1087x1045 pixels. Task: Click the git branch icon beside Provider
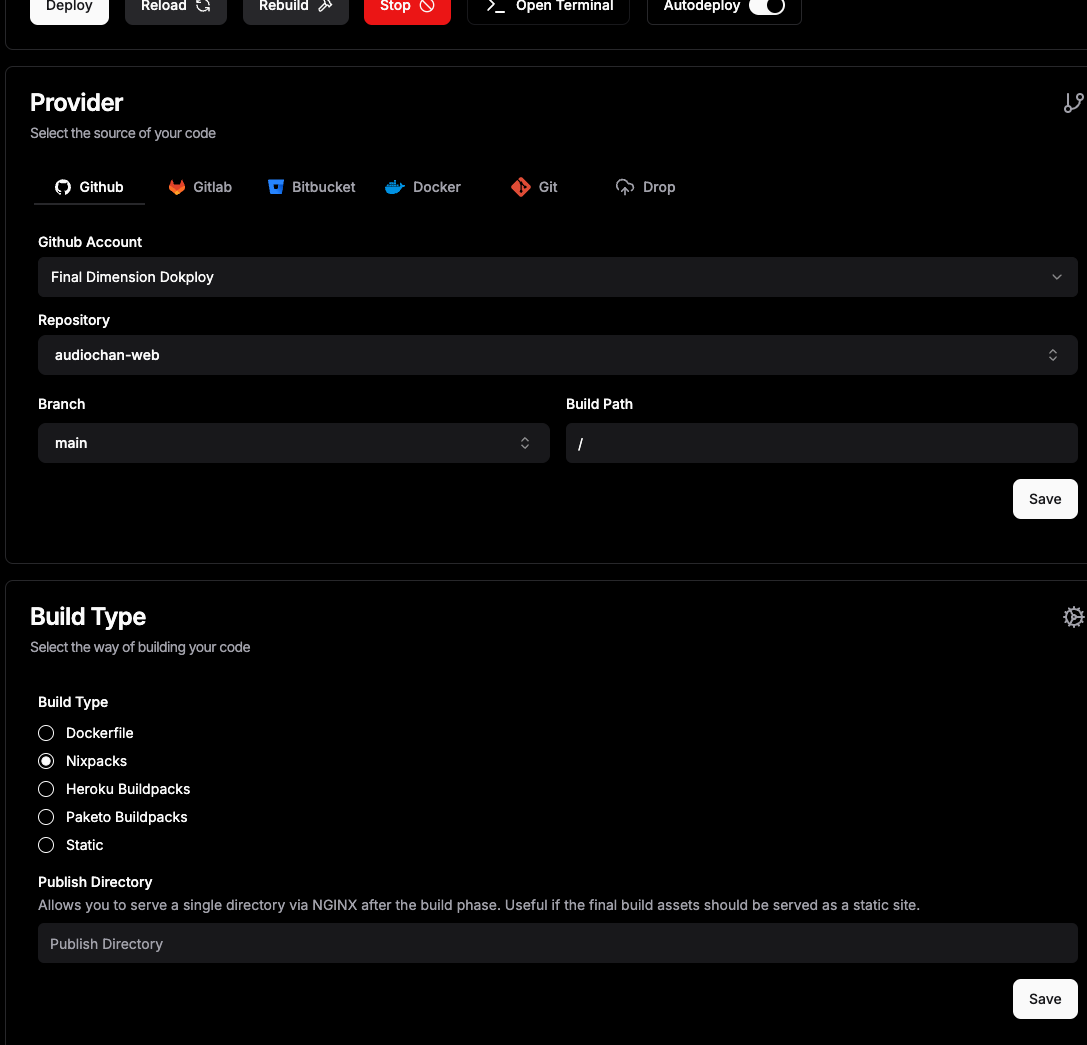1073,103
